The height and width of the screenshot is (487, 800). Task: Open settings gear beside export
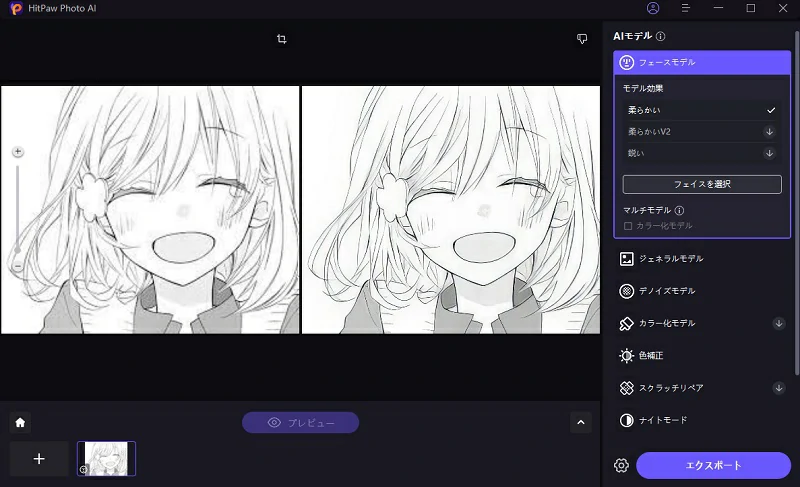coord(621,465)
